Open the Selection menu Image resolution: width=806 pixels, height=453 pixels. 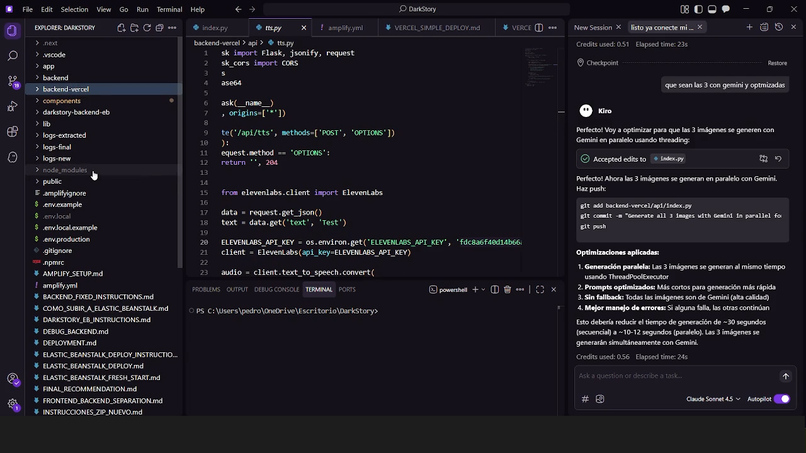click(x=74, y=9)
